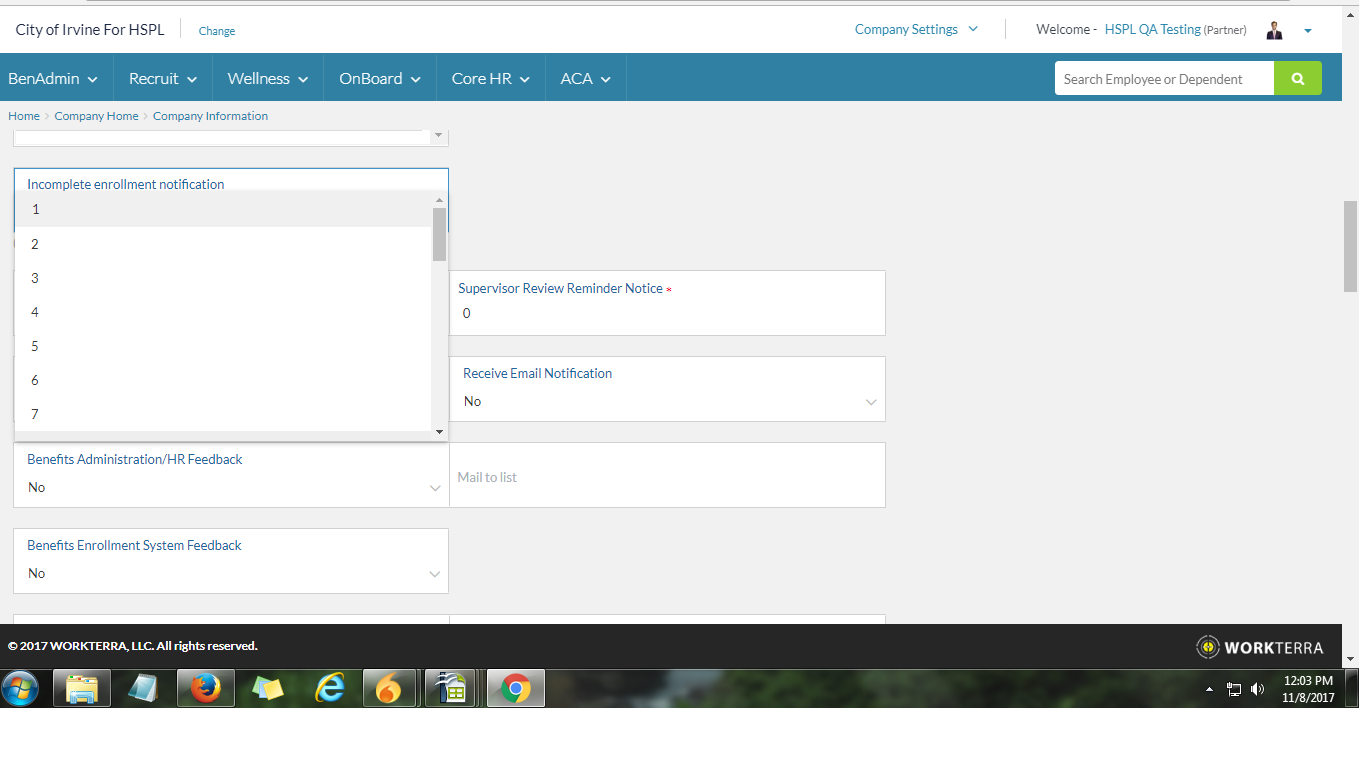Open Google Chrome from the taskbar
The width and height of the screenshot is (1366, 768).
(516, 688)
